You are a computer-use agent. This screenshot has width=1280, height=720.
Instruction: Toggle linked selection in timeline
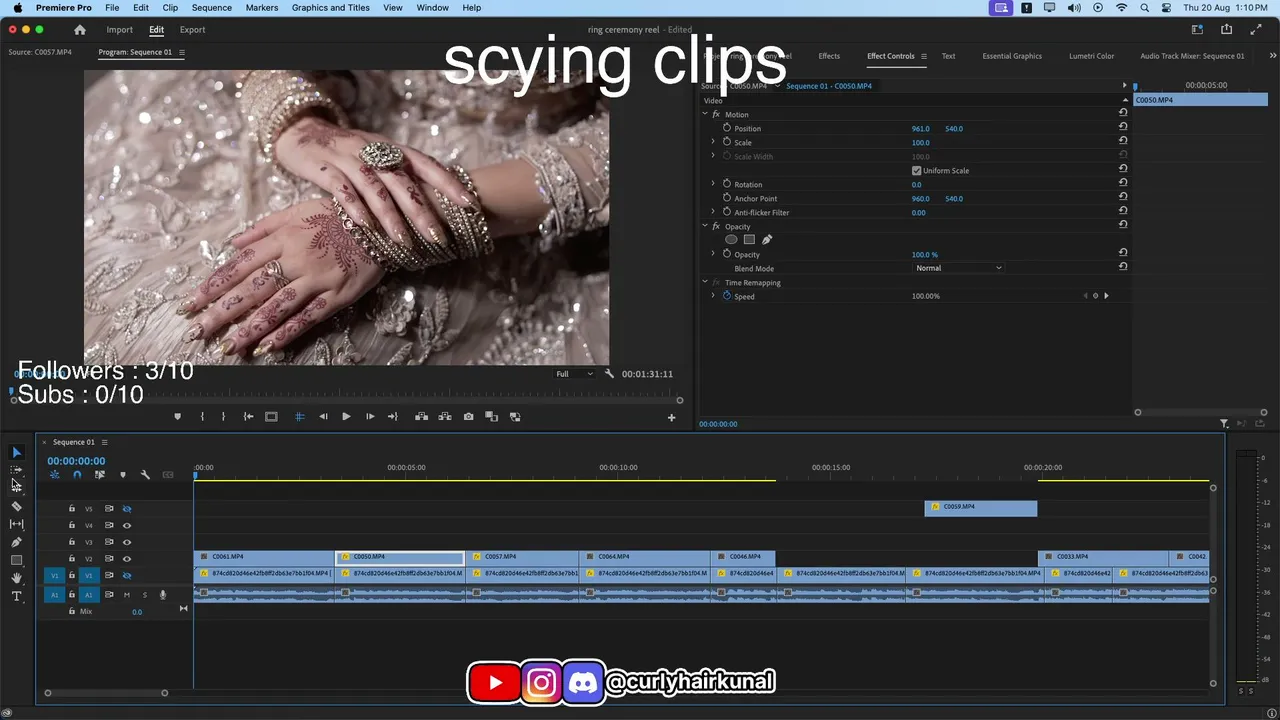point(99,475)
